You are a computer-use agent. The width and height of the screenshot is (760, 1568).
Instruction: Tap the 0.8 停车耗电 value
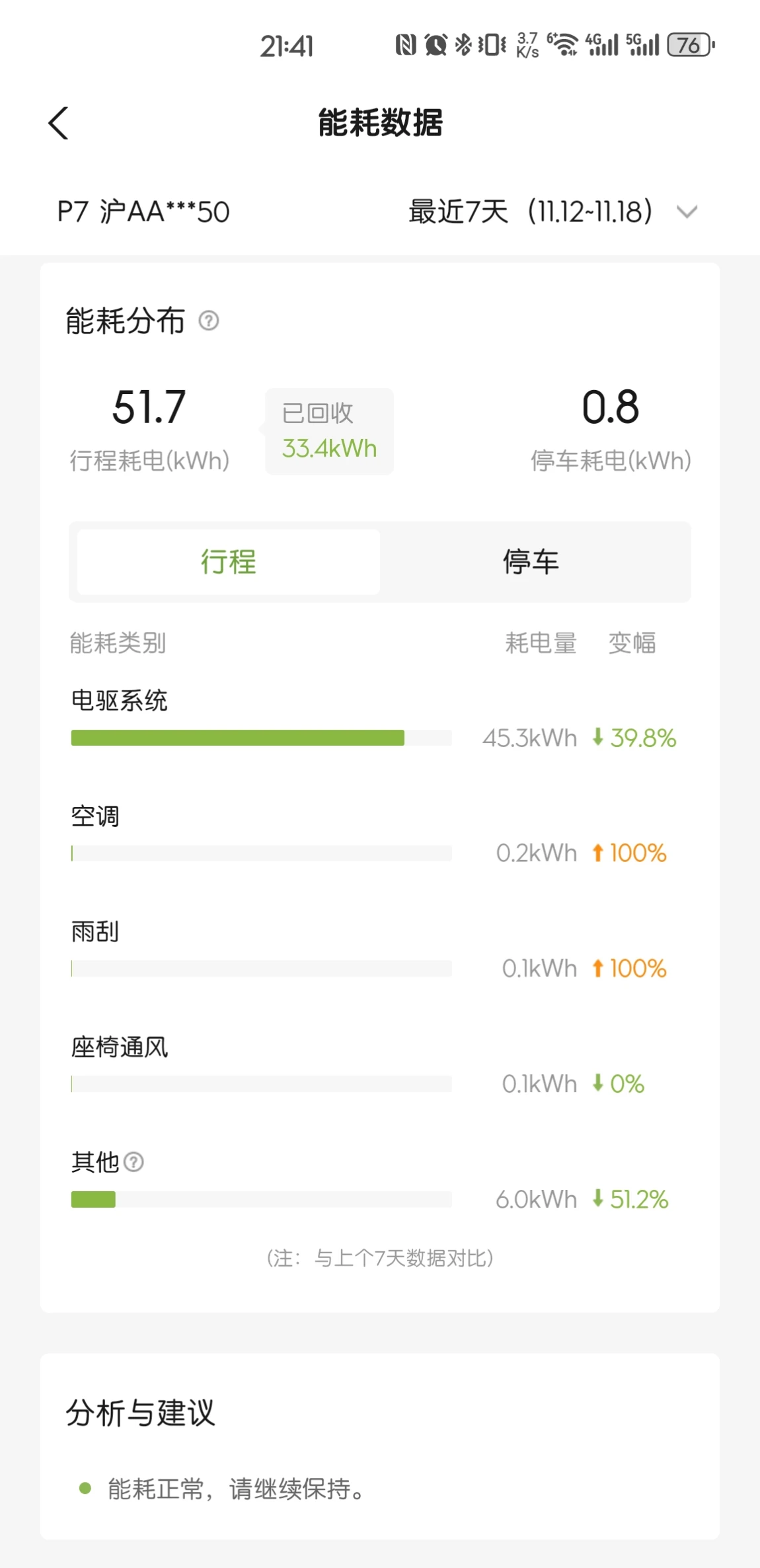(x=611, y=407)
